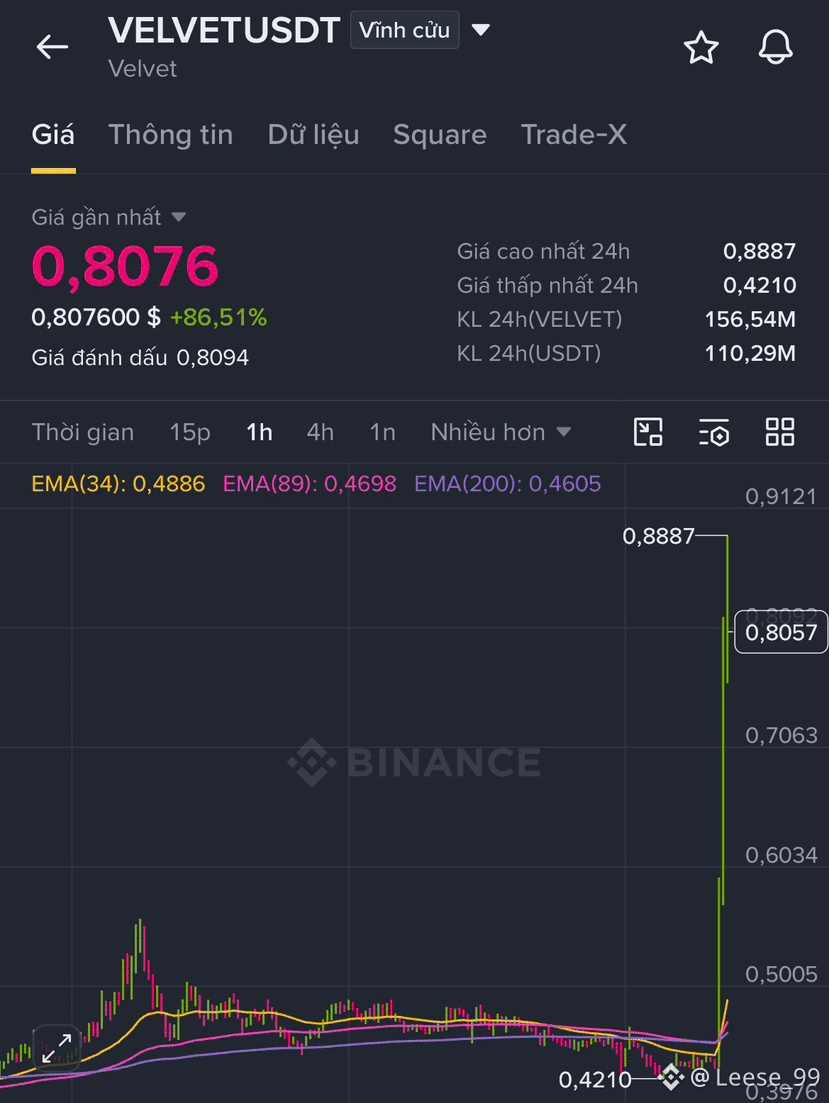Tap the EMA(89): 0,4698 indicator label

pos(310,484)
